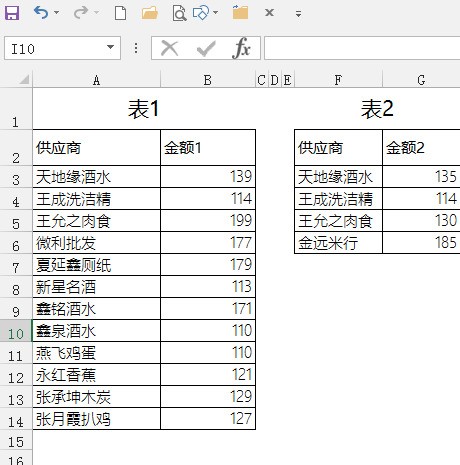Select the 张月霞扒鸡 cell

coord(96,419)
